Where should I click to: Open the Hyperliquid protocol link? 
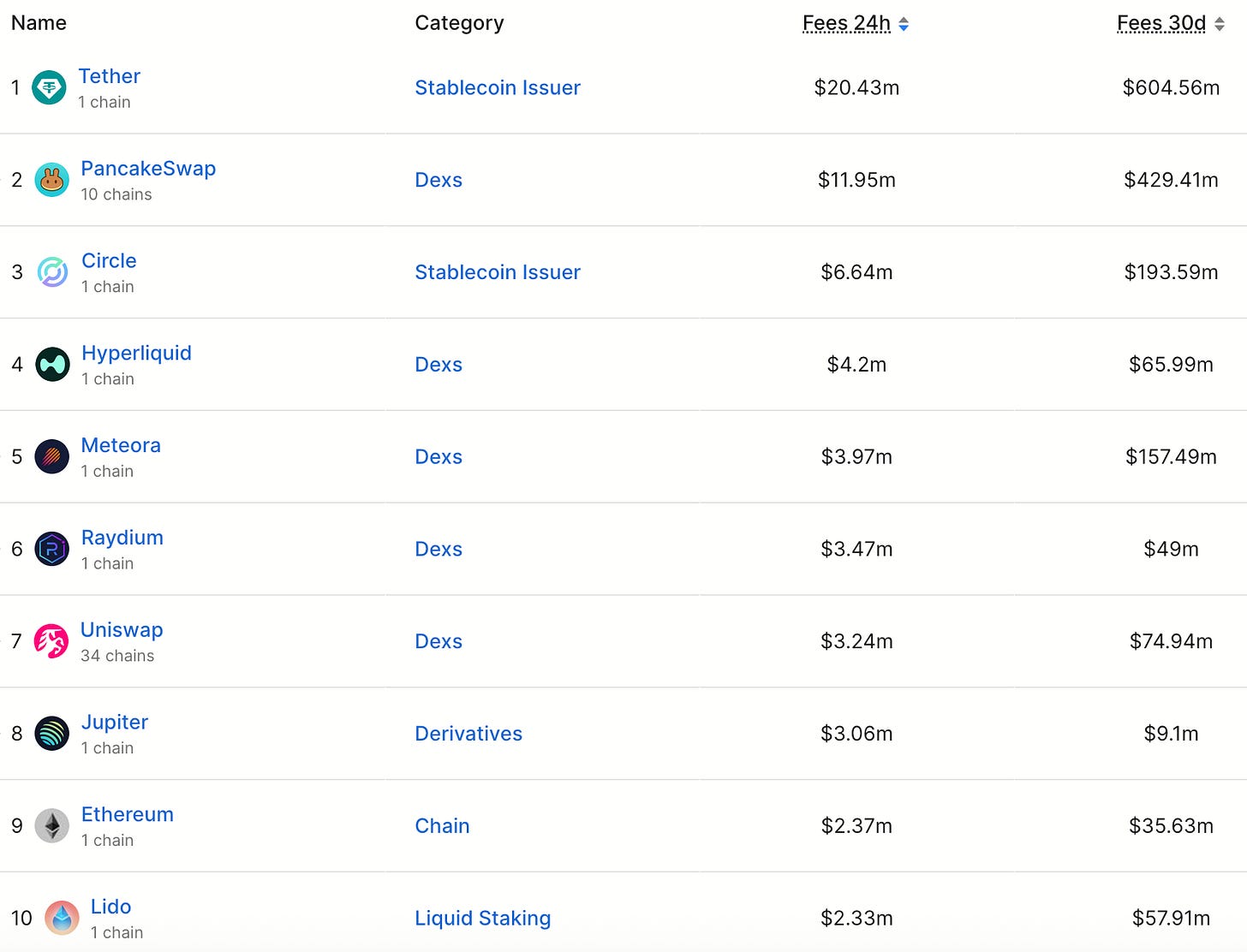136,353
